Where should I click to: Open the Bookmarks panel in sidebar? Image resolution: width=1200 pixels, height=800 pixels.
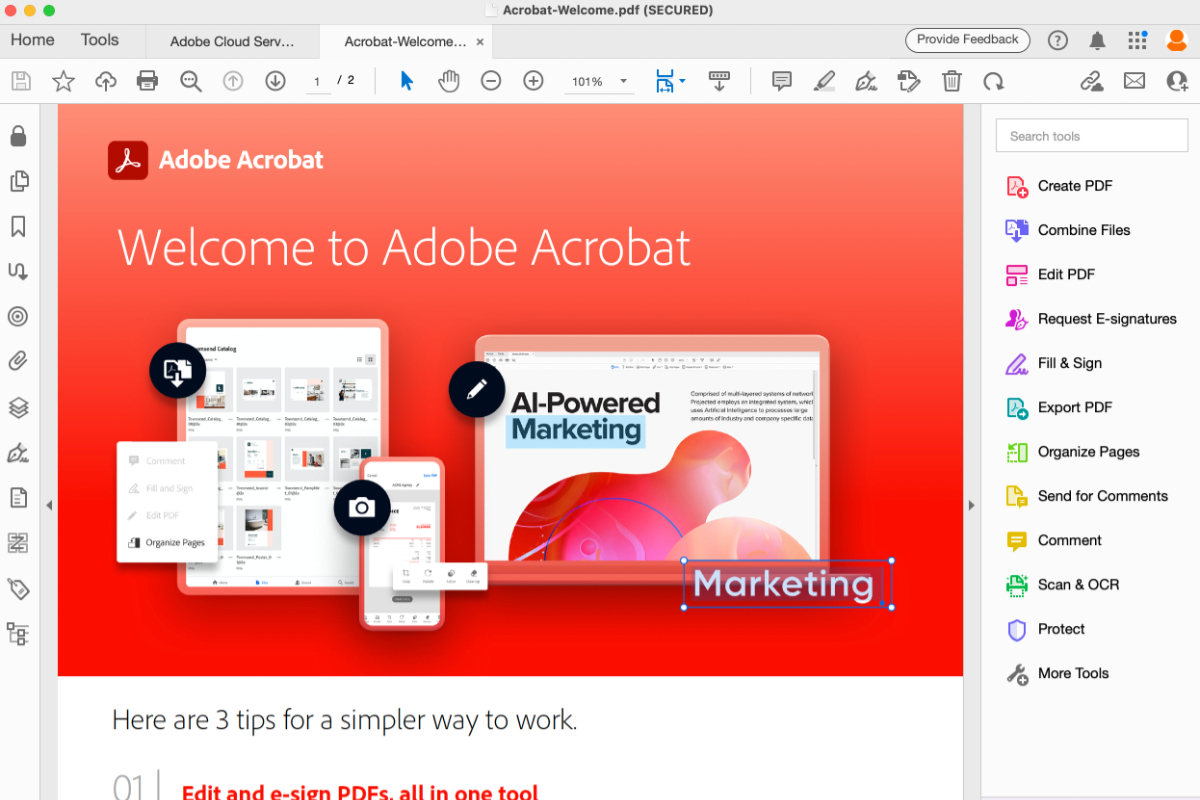(x=18, y=227)
